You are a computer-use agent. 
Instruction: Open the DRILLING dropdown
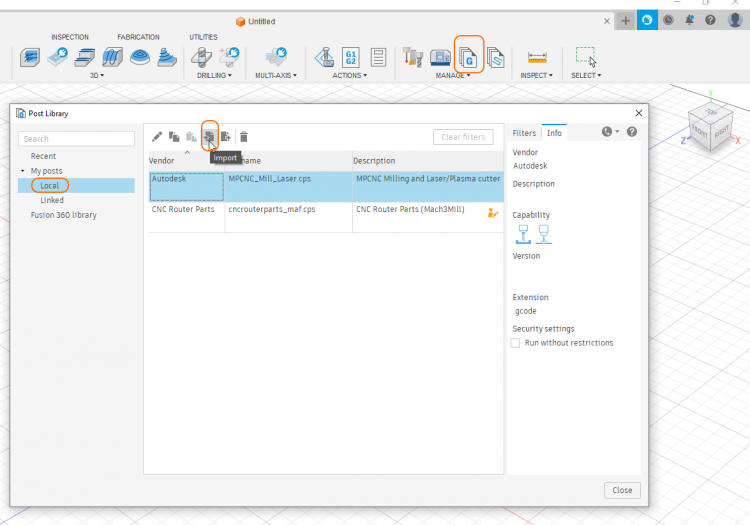coord(214,75)
